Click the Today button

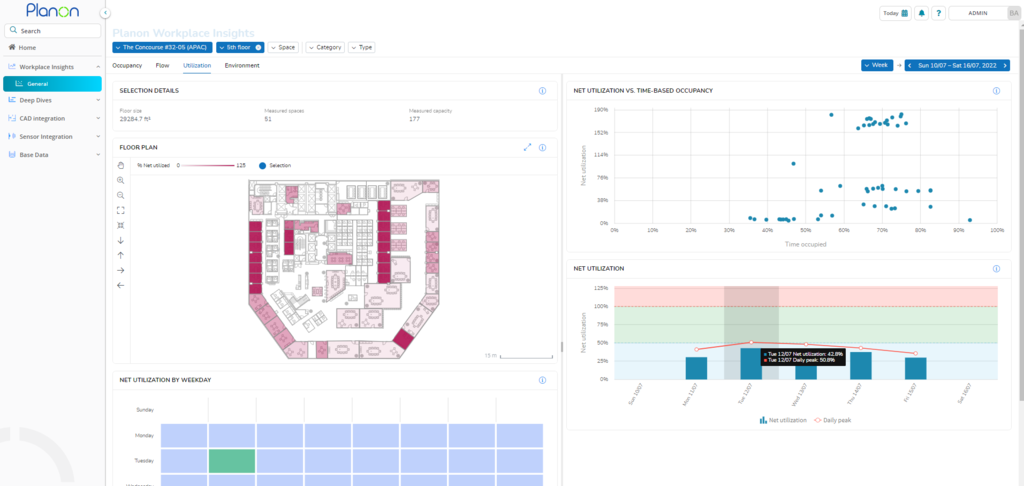point(895,13)
